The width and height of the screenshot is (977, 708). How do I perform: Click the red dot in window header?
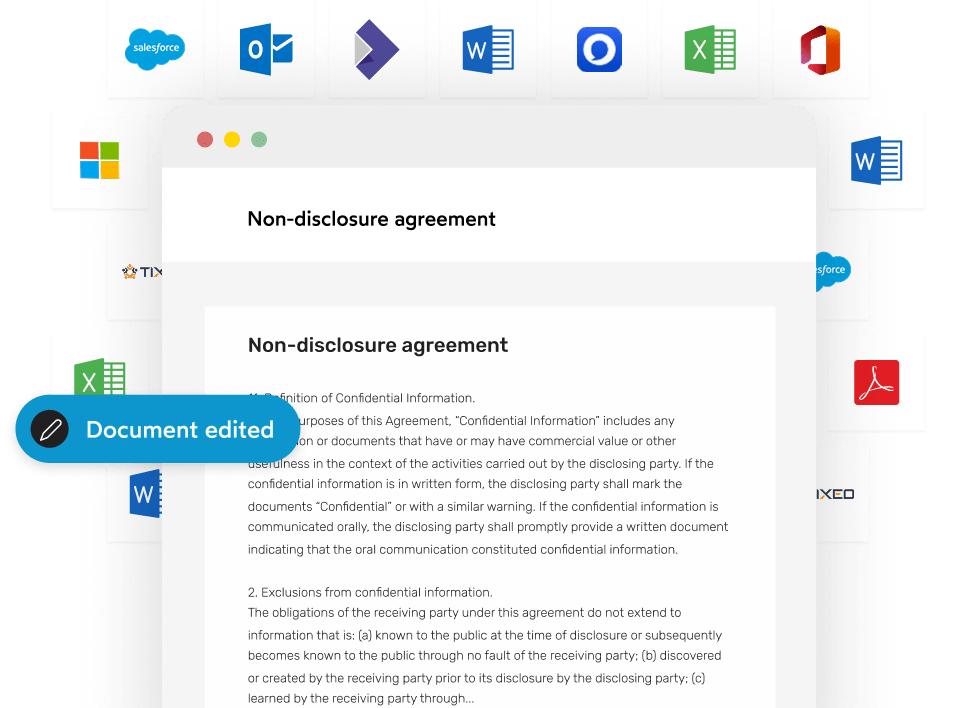click(x=205, y=139)
